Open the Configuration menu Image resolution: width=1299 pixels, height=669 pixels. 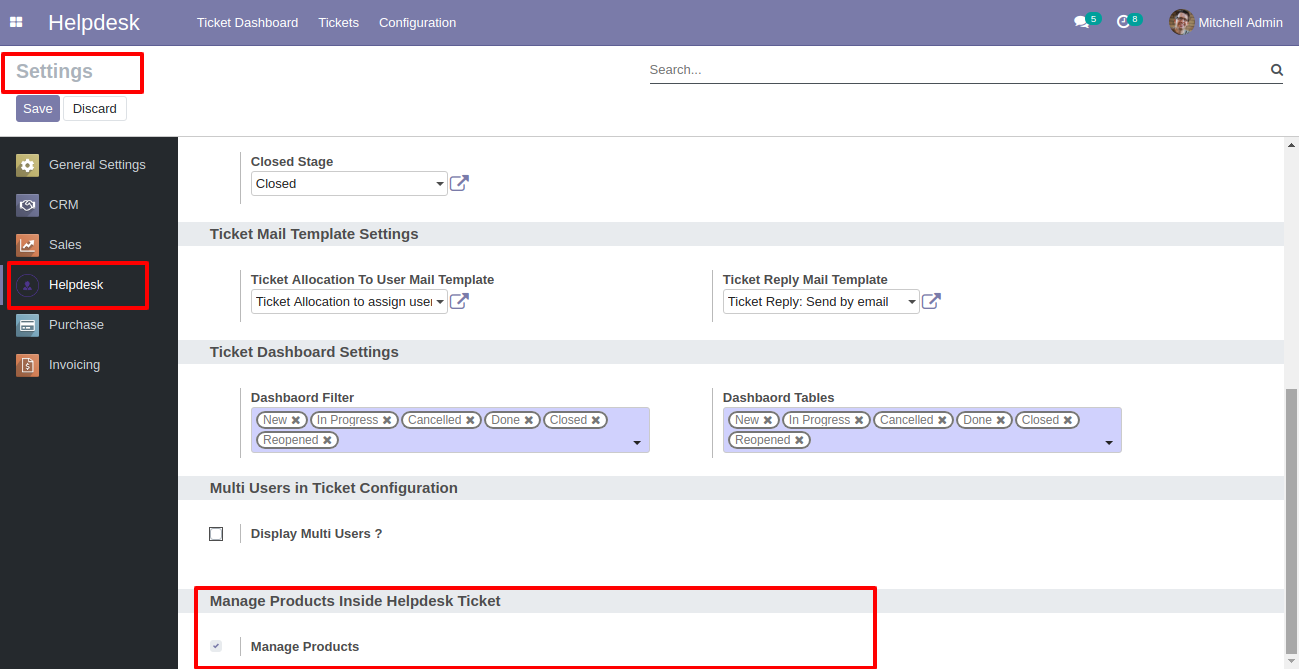pos(417,22)
